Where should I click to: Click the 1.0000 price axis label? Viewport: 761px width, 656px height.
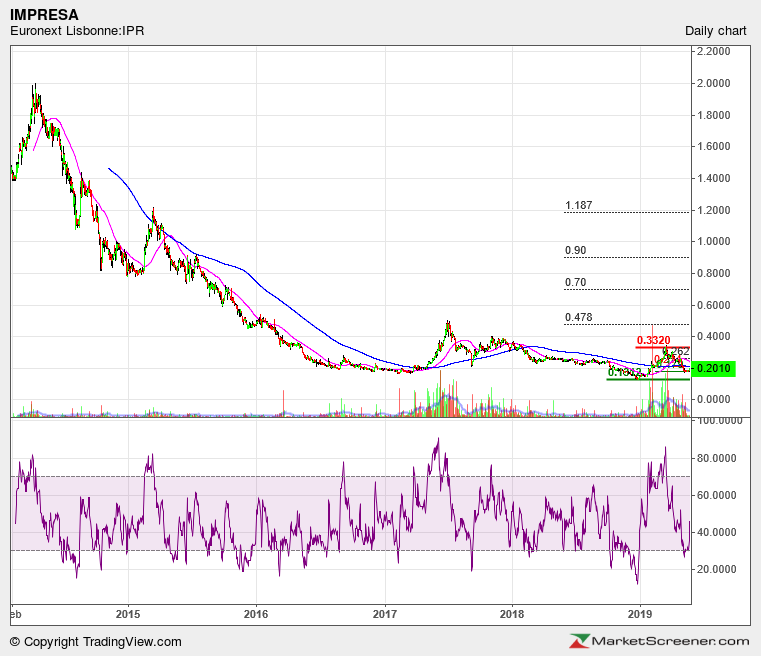[x=713, y=242]
